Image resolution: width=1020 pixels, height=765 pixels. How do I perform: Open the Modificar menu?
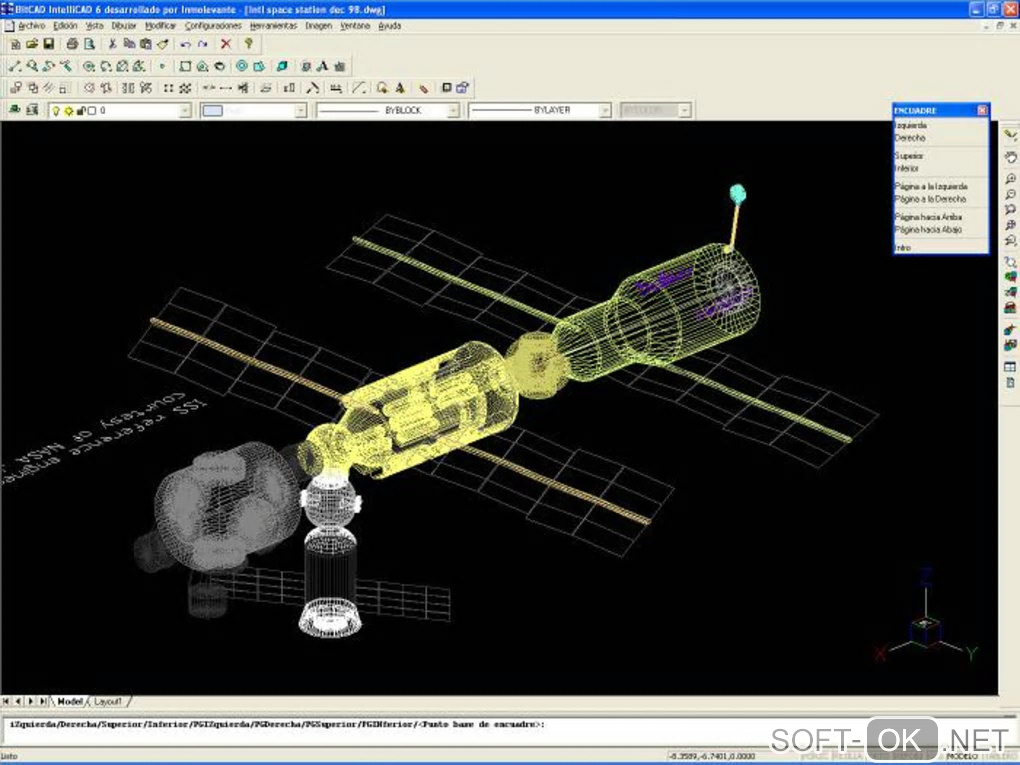point(160,26)
